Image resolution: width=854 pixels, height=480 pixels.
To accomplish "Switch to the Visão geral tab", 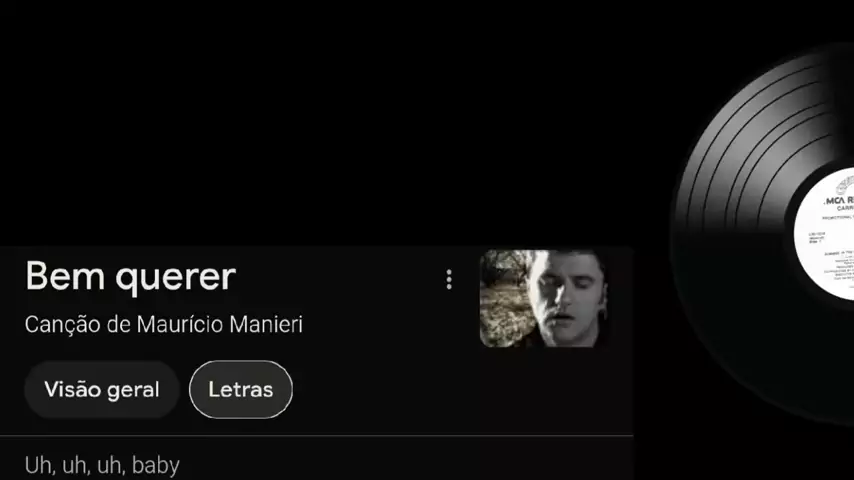I will point(102,390).
